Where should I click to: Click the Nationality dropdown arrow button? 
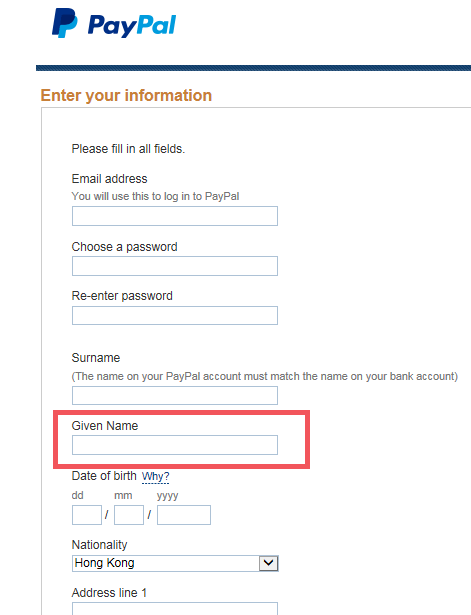pyautogui.click(x=269, y=563)
